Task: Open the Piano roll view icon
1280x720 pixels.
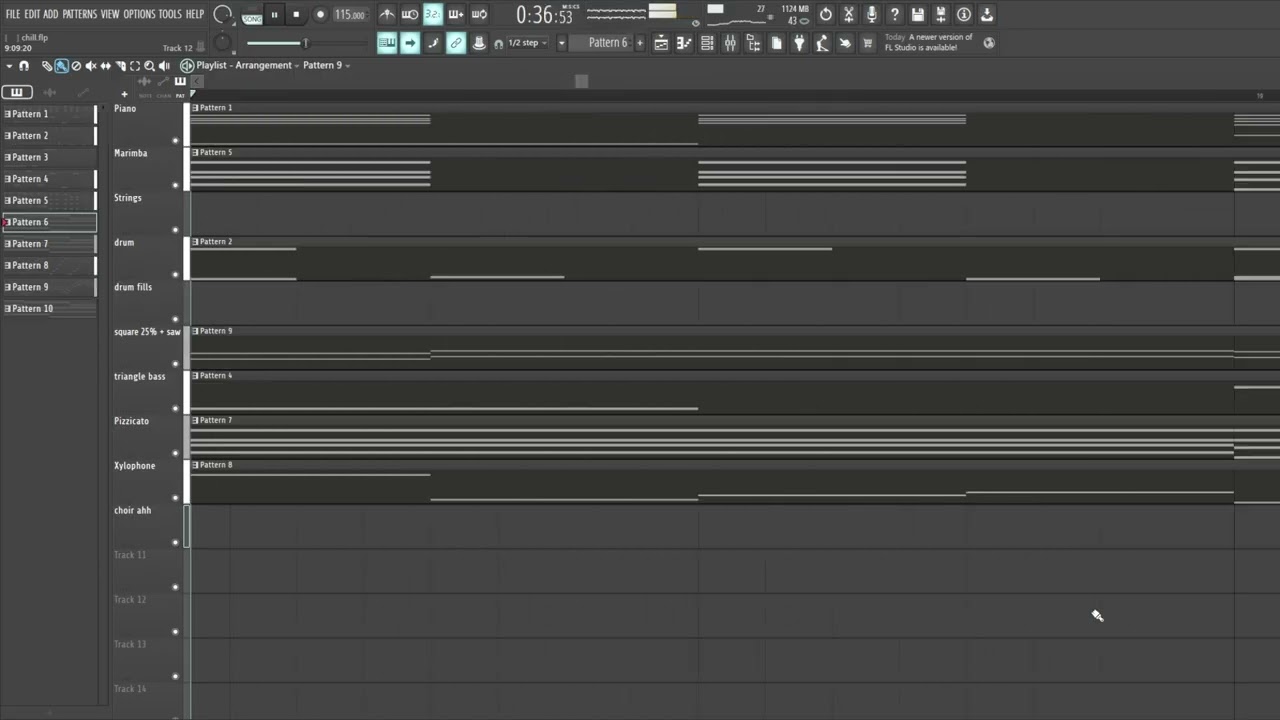Action: [x=684, y=43]
